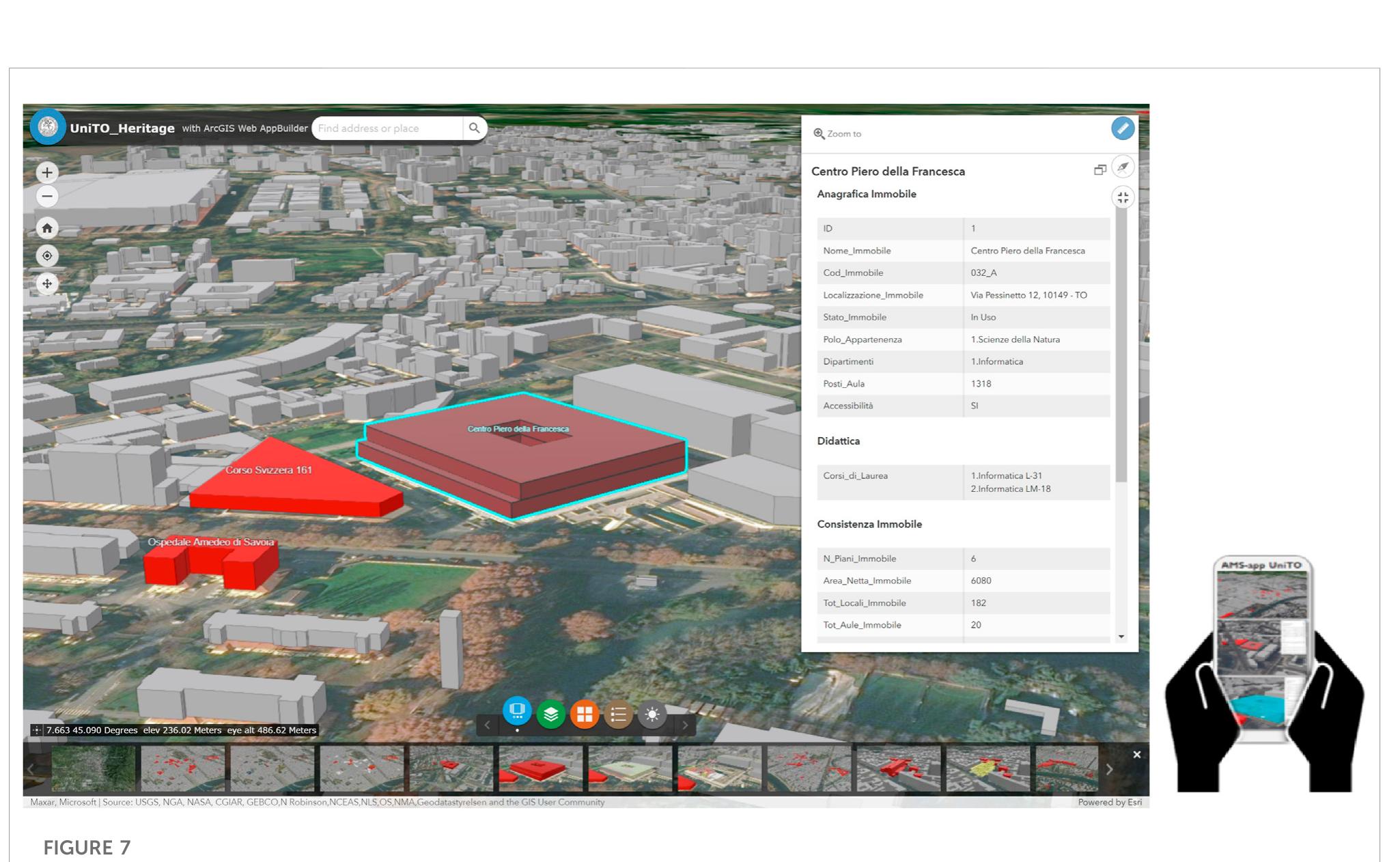Click the blue pencil edit icon in the popup
The height and width of the screenshot is (862, 1400).
pyautogui.click(x=1122, y=128)
